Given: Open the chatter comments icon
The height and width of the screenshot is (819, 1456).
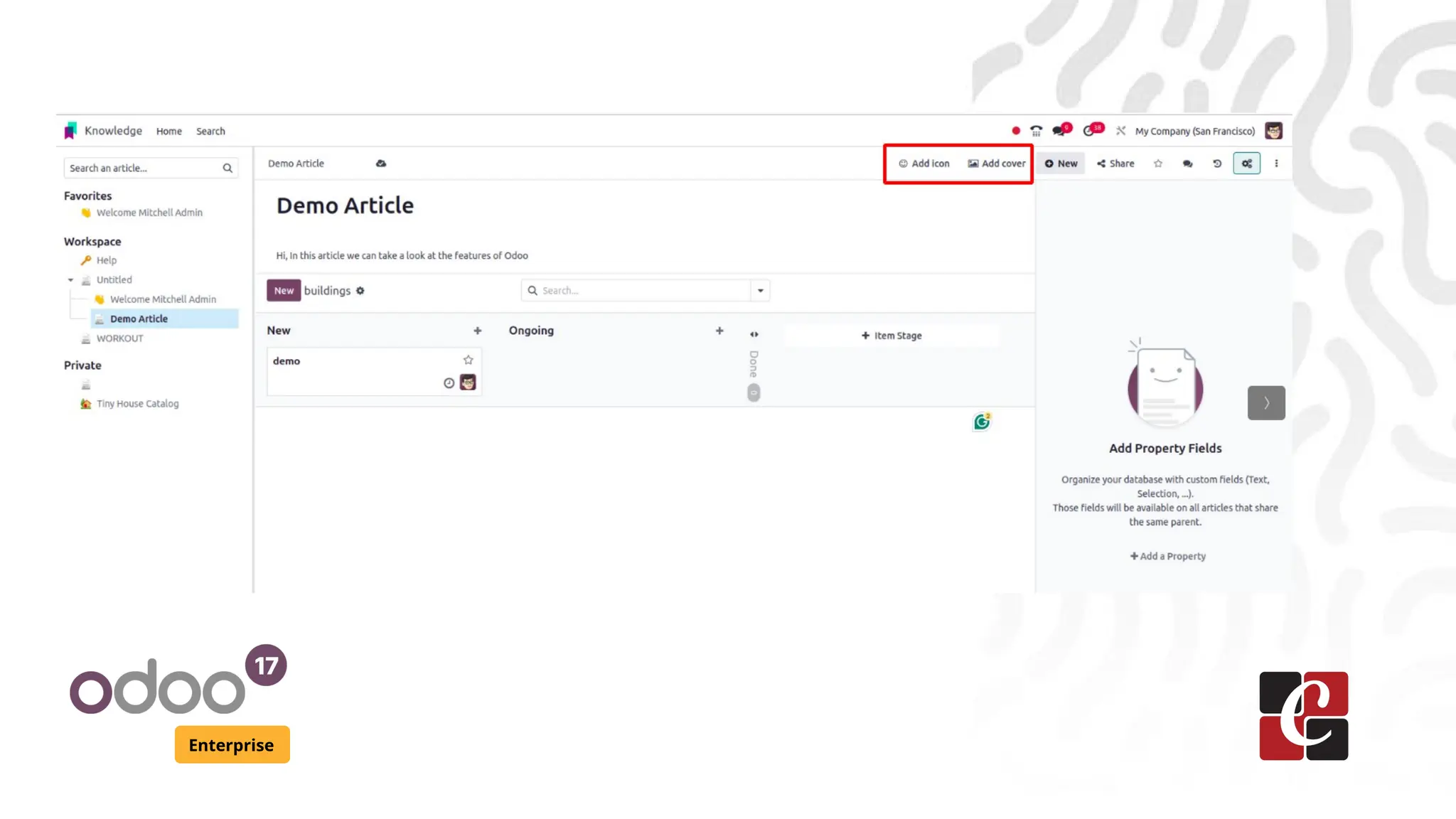Looking at the screenshot, I should tap(1187, 164).
